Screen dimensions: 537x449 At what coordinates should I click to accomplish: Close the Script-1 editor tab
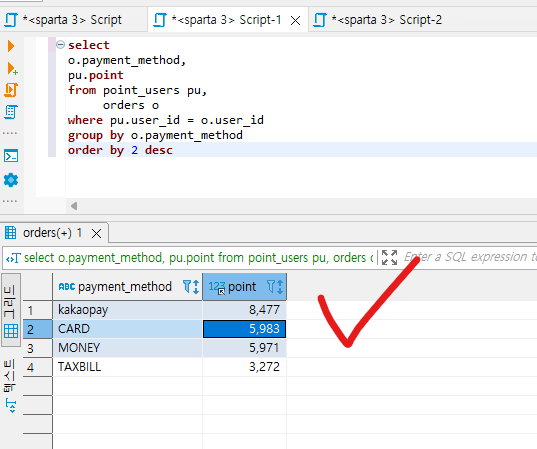pyautogui.click(x=295, y=21)
